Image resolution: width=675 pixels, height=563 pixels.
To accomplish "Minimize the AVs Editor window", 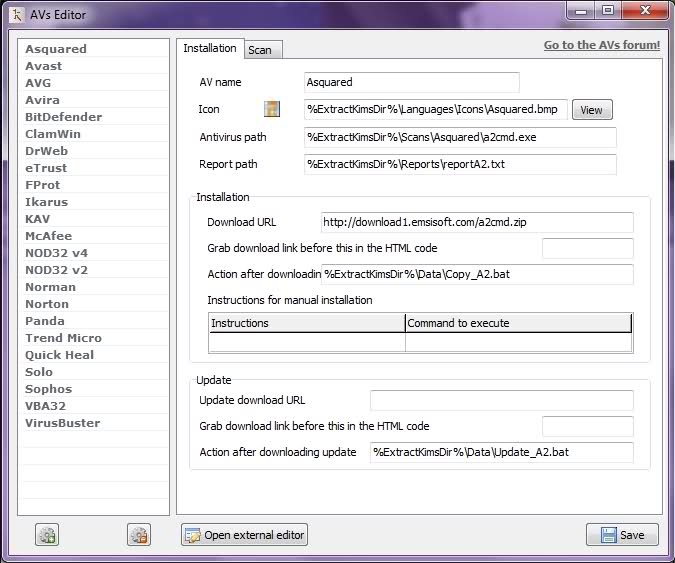I will 581,11.
